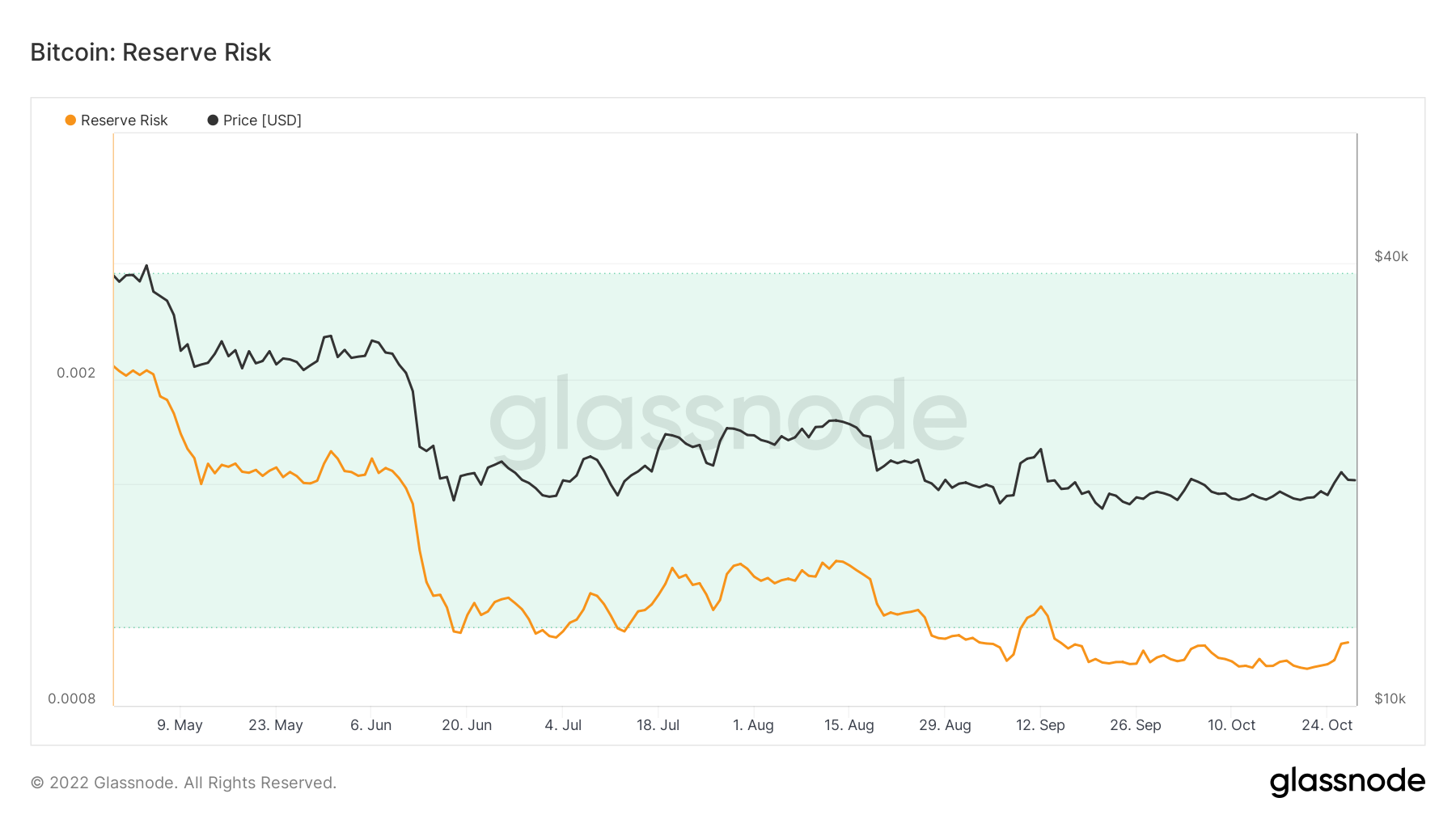Screen dimensions: 1456x819
Task: Select the 12. Sep x-axis date label
Action: click(x=1040, y=725)
